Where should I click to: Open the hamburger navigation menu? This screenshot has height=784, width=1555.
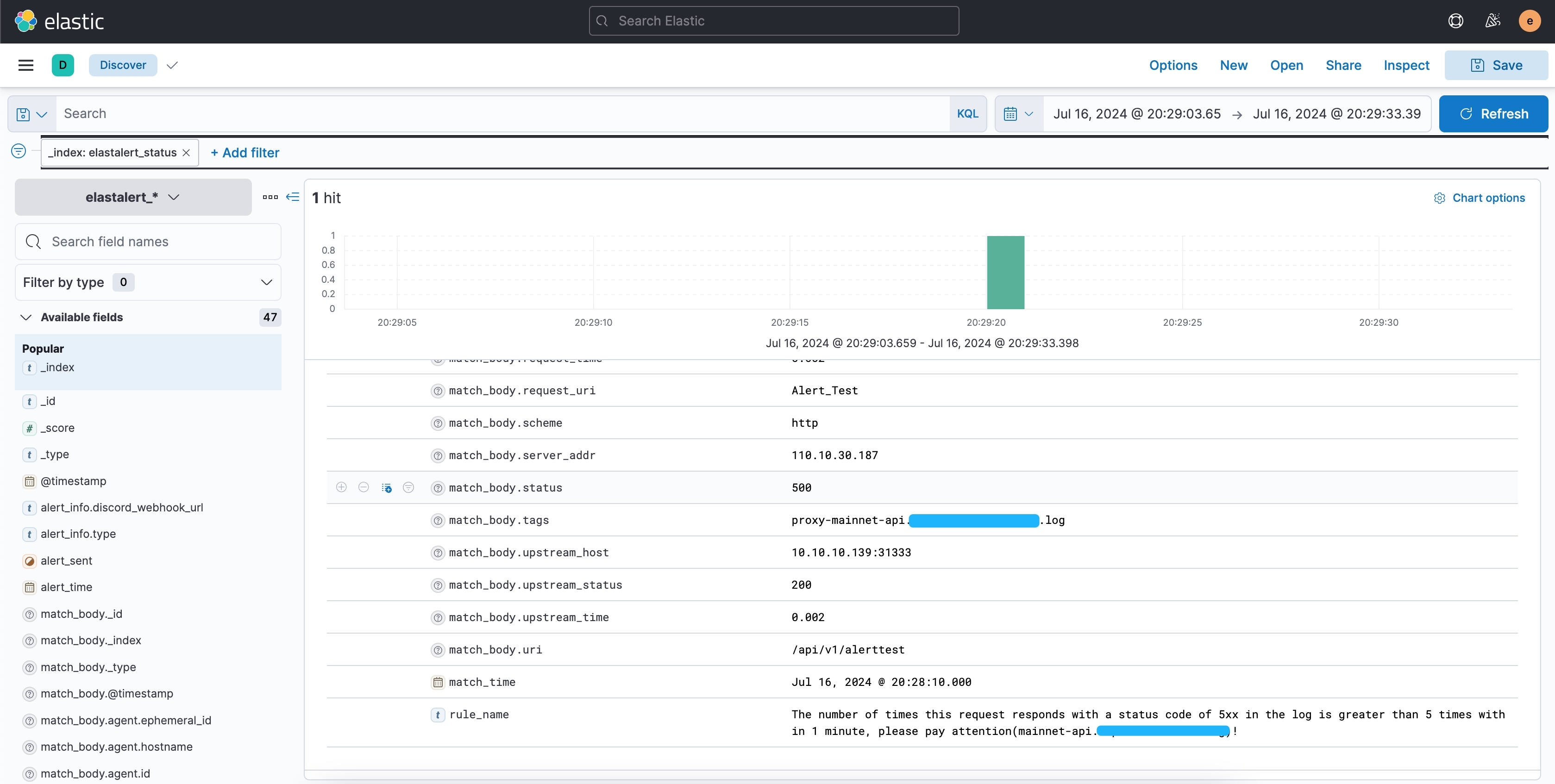click(25, 65)
